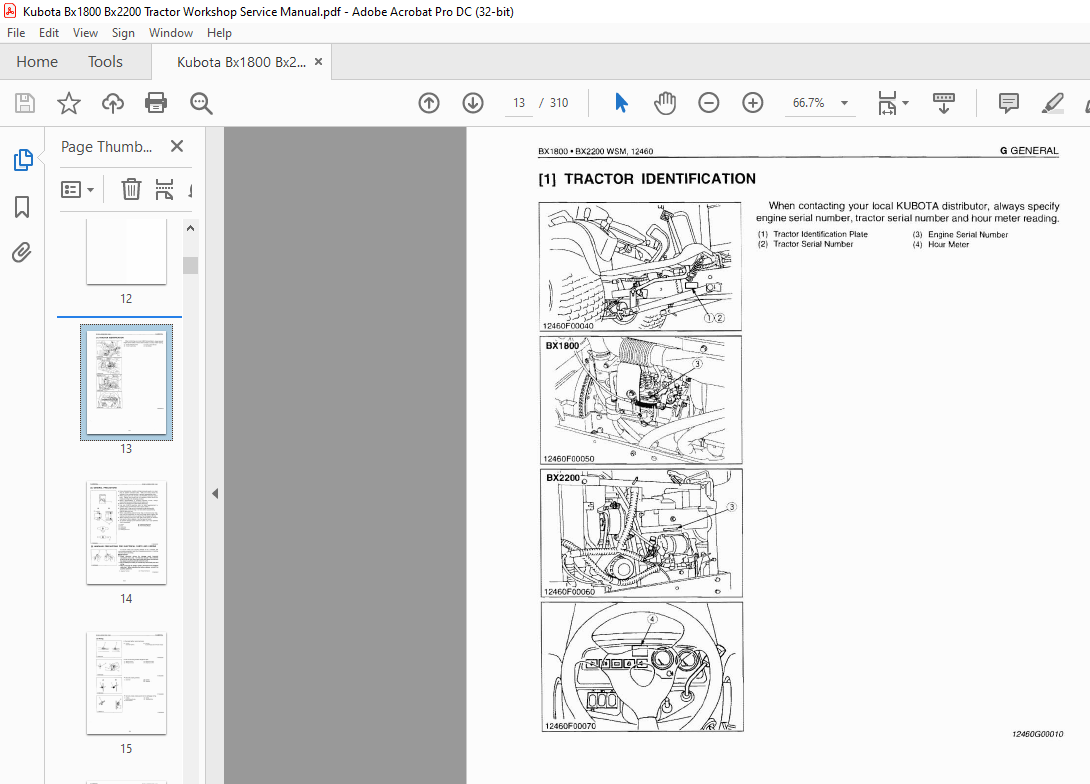Select page 12 thumbnail
Image resolution: width=1090 pixels, height=784 pixels.
(127, 252)
